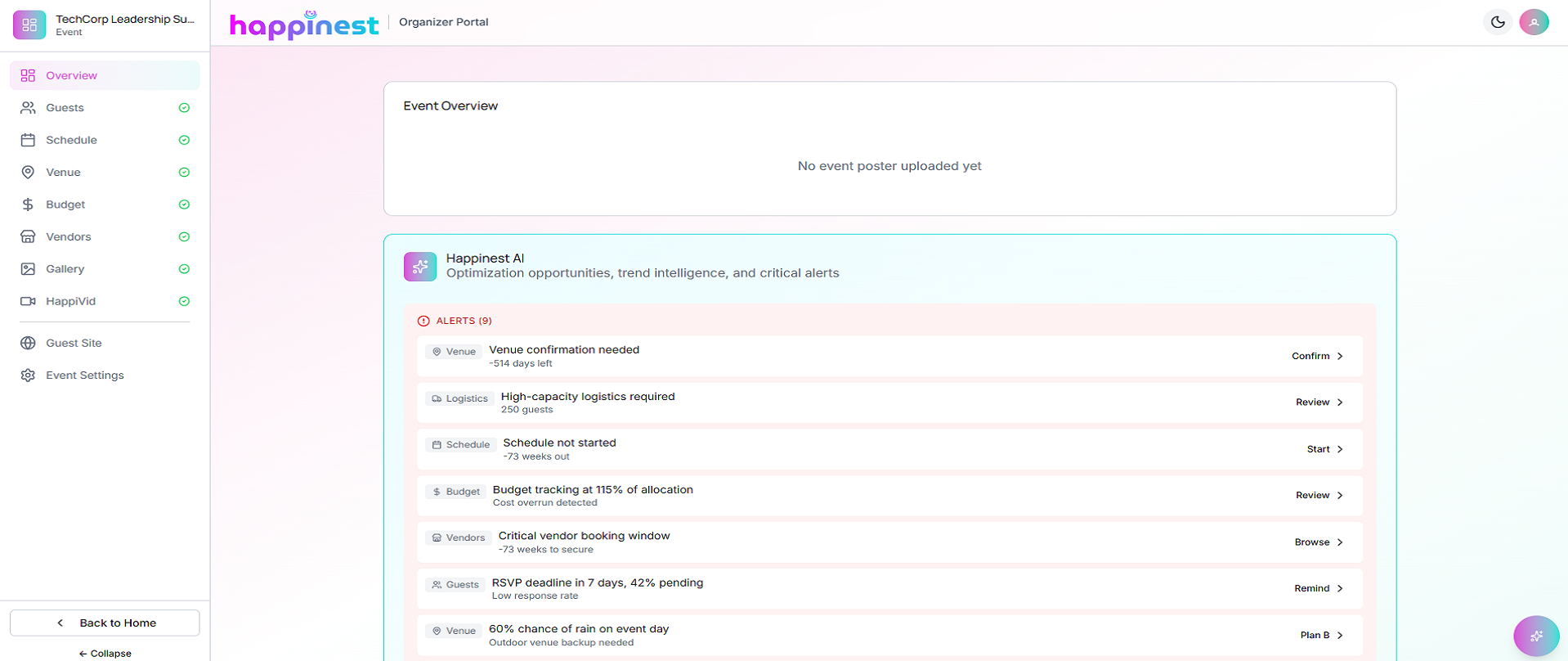Open the user profile avatar menu
Image resolution: width=1568 pixels, height=661 pixels.
[x=1534, y=22]
